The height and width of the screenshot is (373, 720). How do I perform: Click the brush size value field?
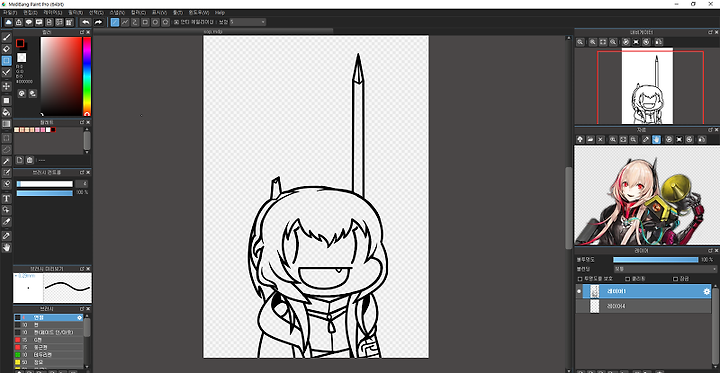pos(82,184)
